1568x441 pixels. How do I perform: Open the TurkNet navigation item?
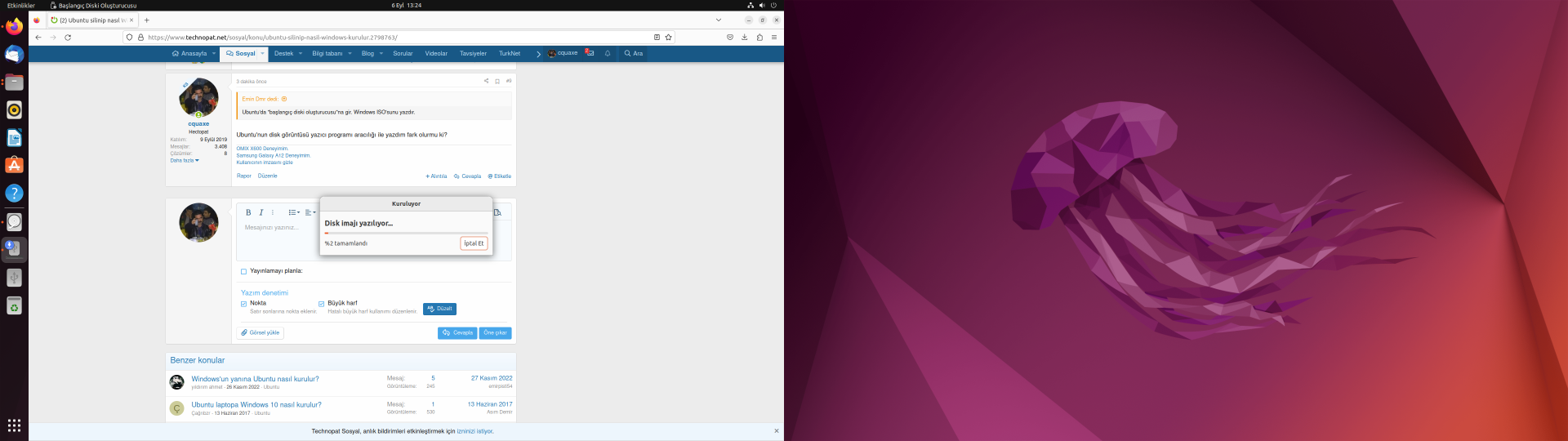tap(510, 53)
